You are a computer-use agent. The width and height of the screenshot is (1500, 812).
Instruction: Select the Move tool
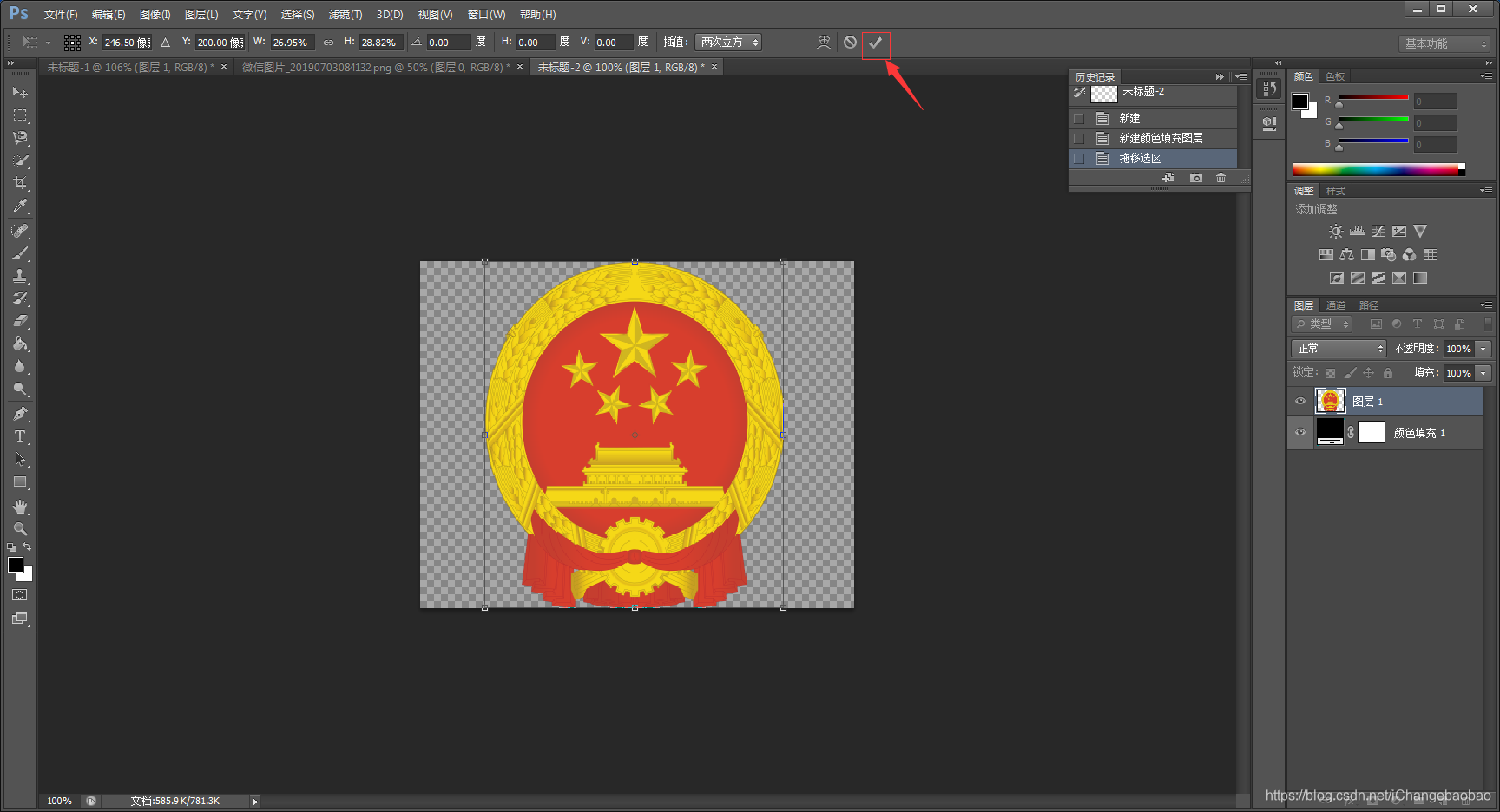pyautogui.click(x=20, y=92)
